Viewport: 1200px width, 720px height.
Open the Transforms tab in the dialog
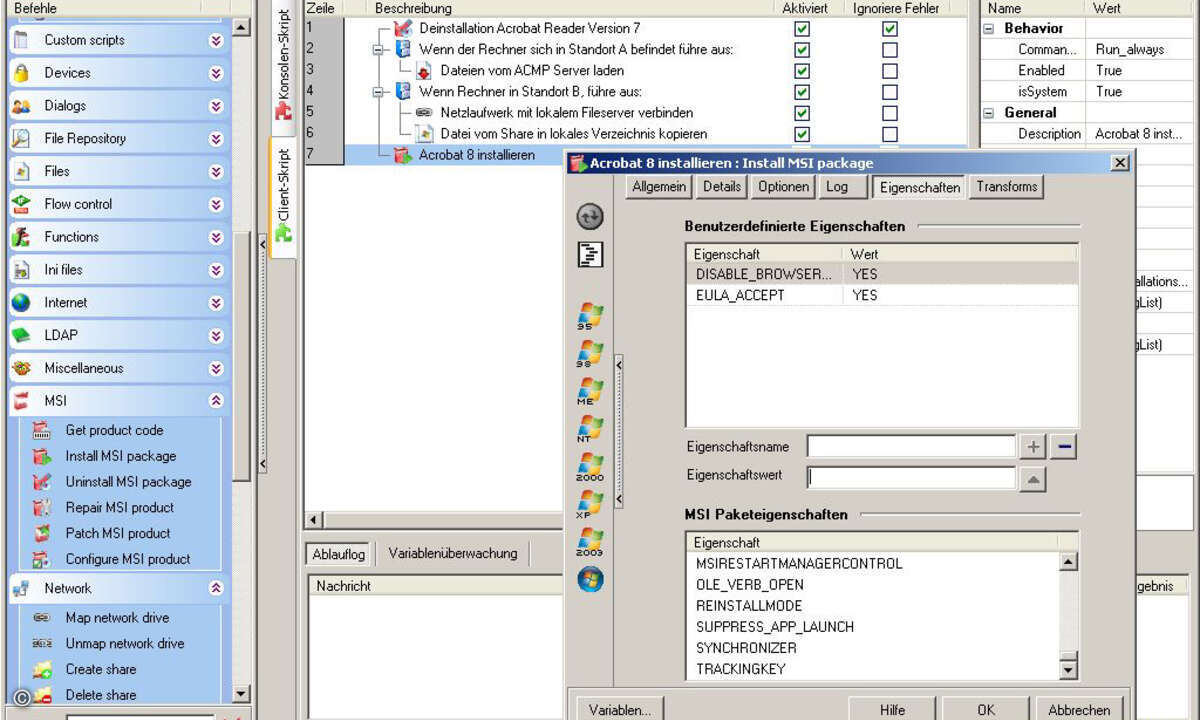(1007, 186)
